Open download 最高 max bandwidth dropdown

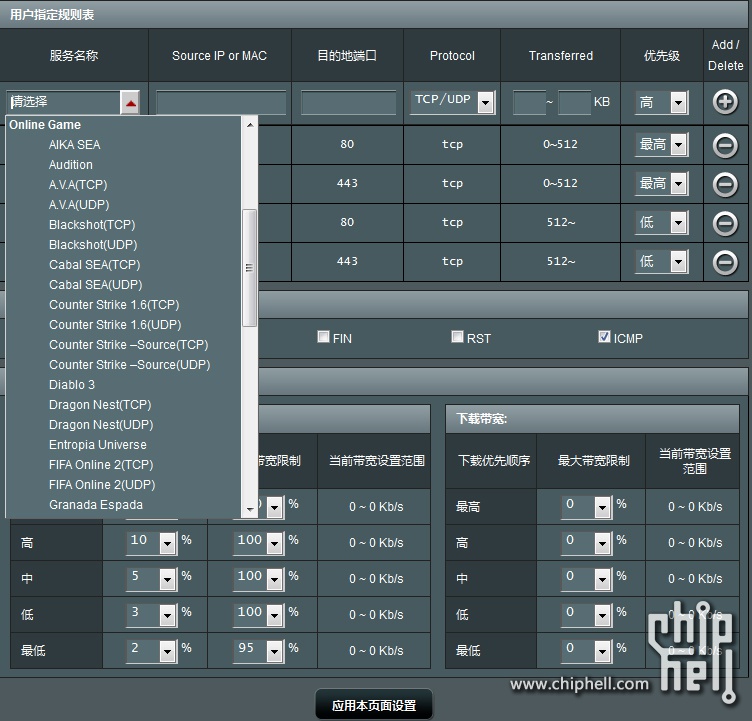click(x=587, y=506)
